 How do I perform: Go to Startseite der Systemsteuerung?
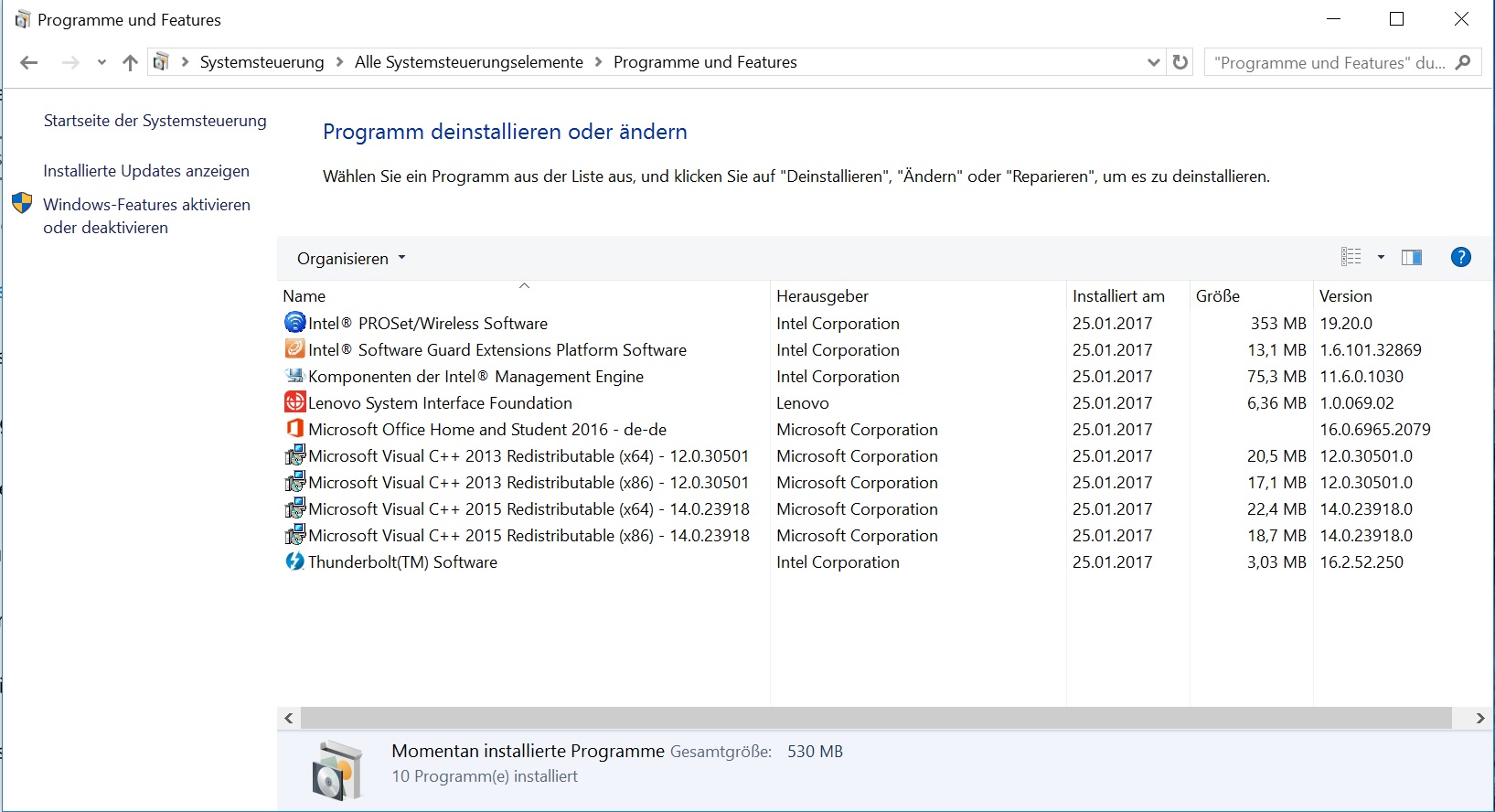tap(155, 121)
